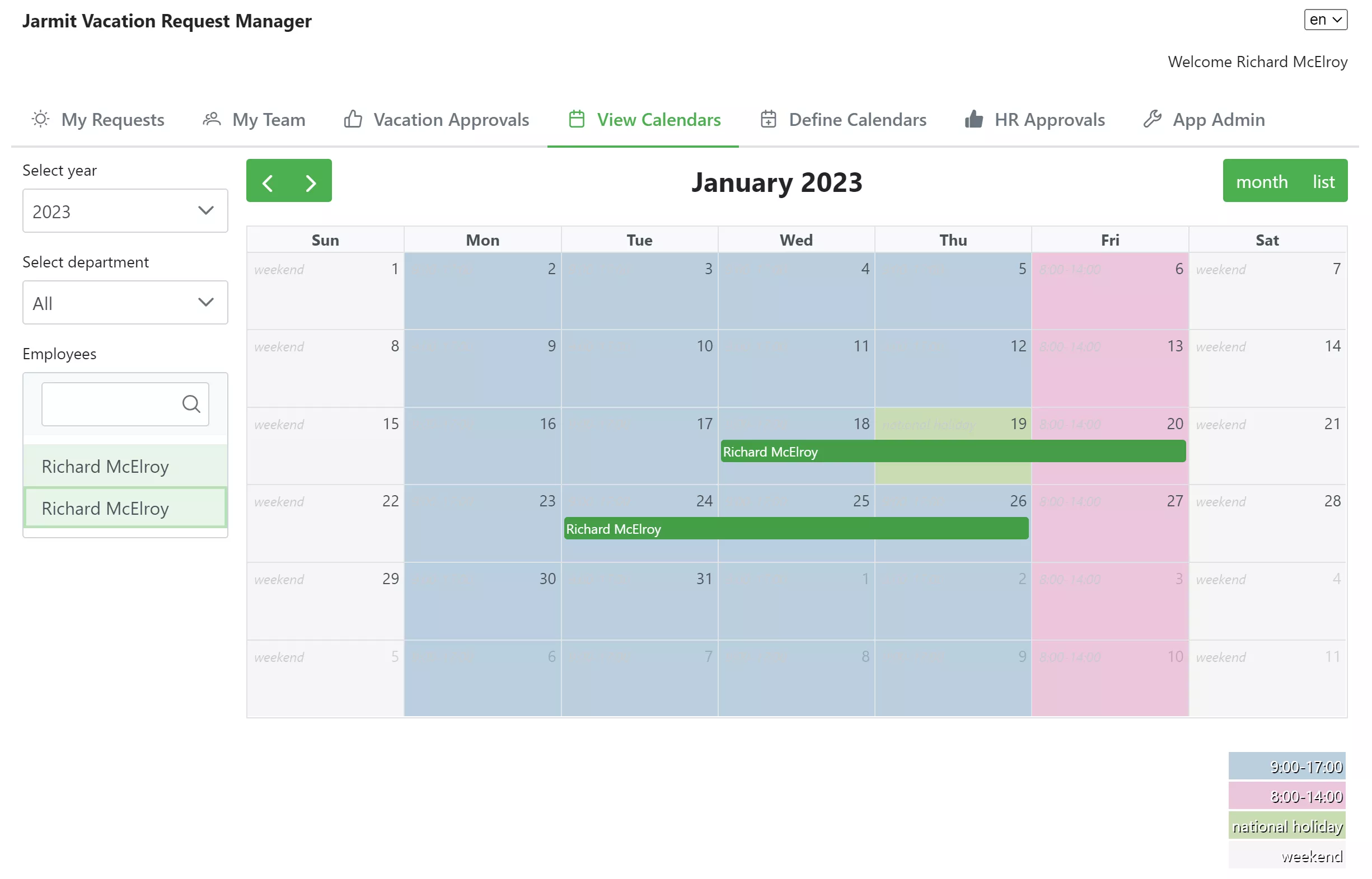
Task: Click the employee search magnifier icon
Action: 191,403
